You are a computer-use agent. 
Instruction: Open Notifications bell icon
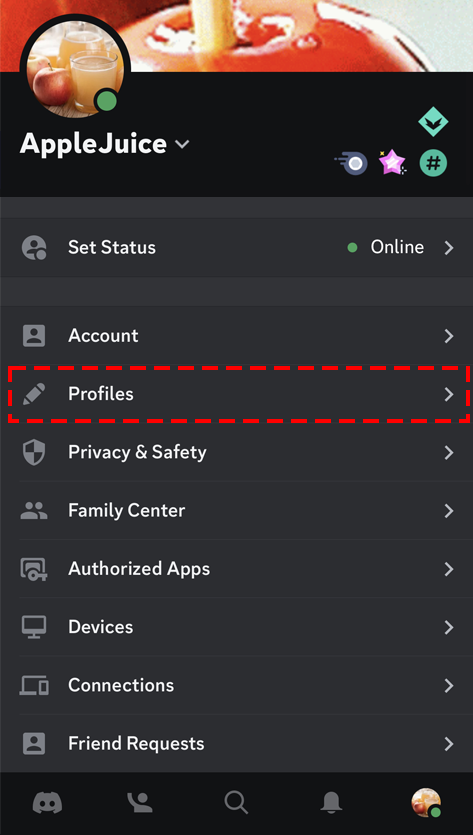(x=330, y=802)
